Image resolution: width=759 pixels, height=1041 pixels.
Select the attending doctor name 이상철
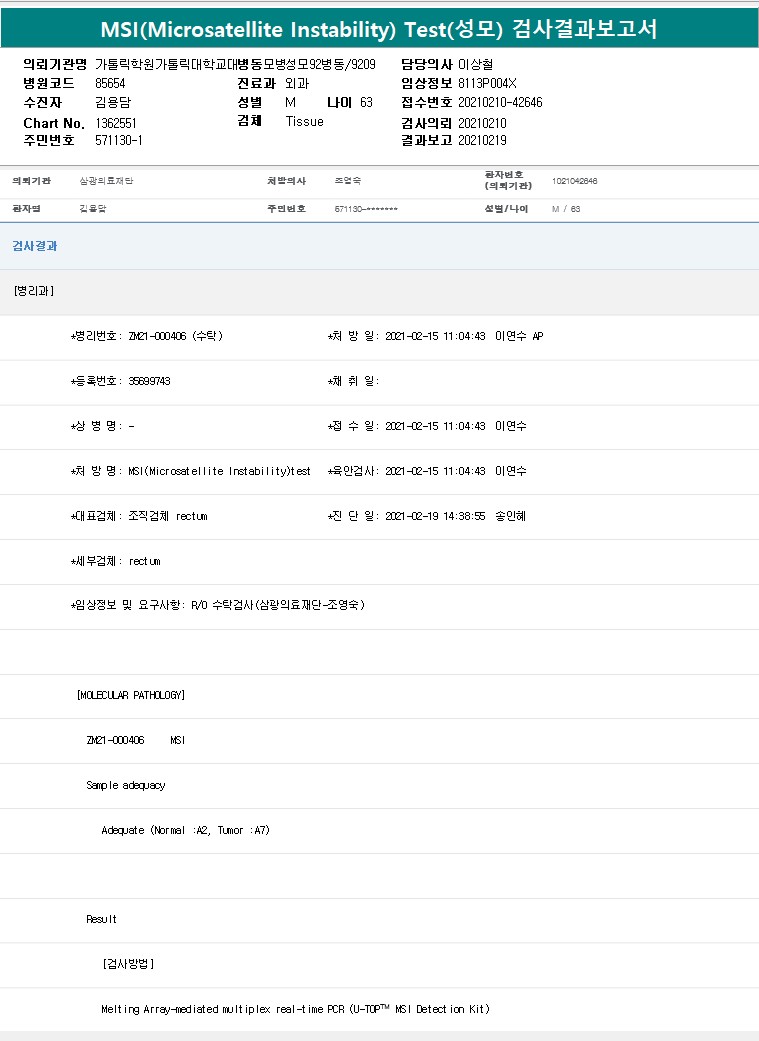[x=475, y=64]
